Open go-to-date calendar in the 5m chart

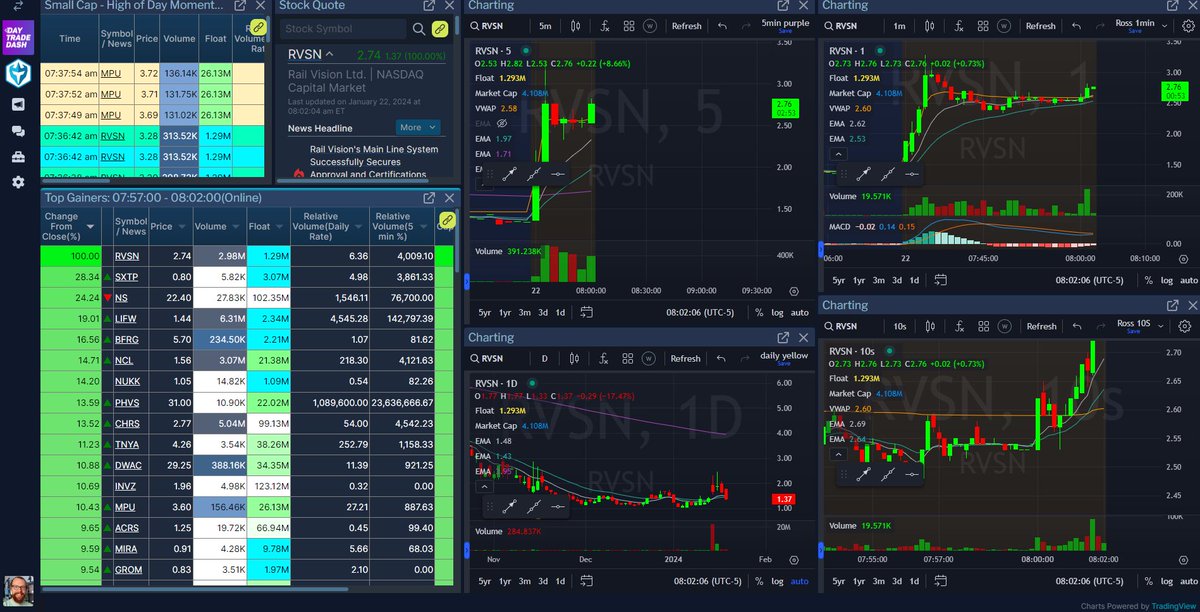587,312
